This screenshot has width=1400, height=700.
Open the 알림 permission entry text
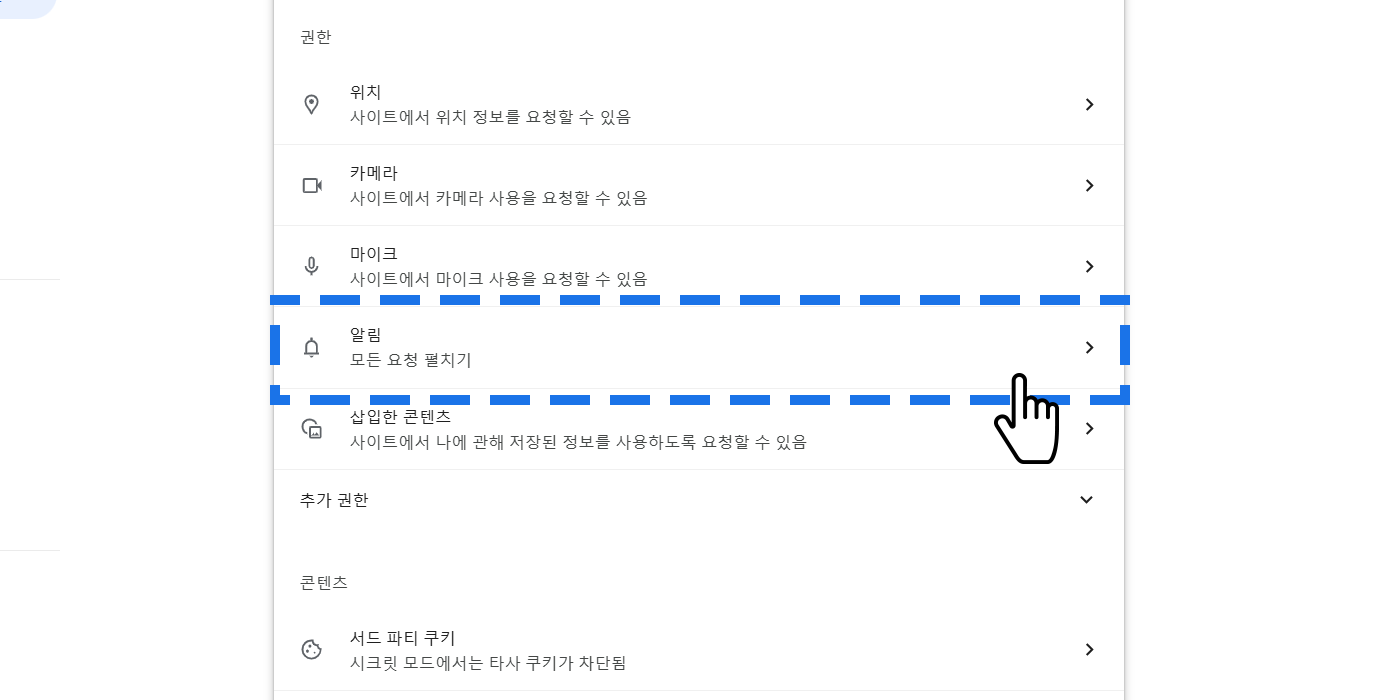pos(366,335)
